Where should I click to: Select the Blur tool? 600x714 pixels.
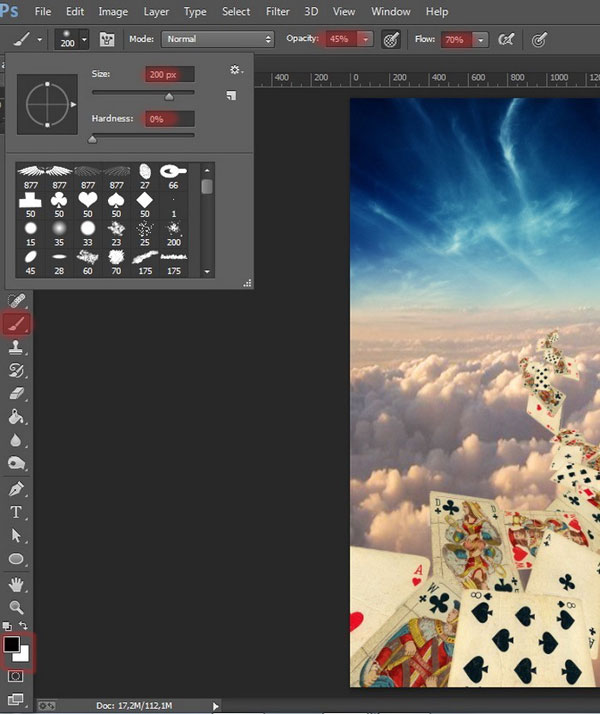[x=16, y=440]
